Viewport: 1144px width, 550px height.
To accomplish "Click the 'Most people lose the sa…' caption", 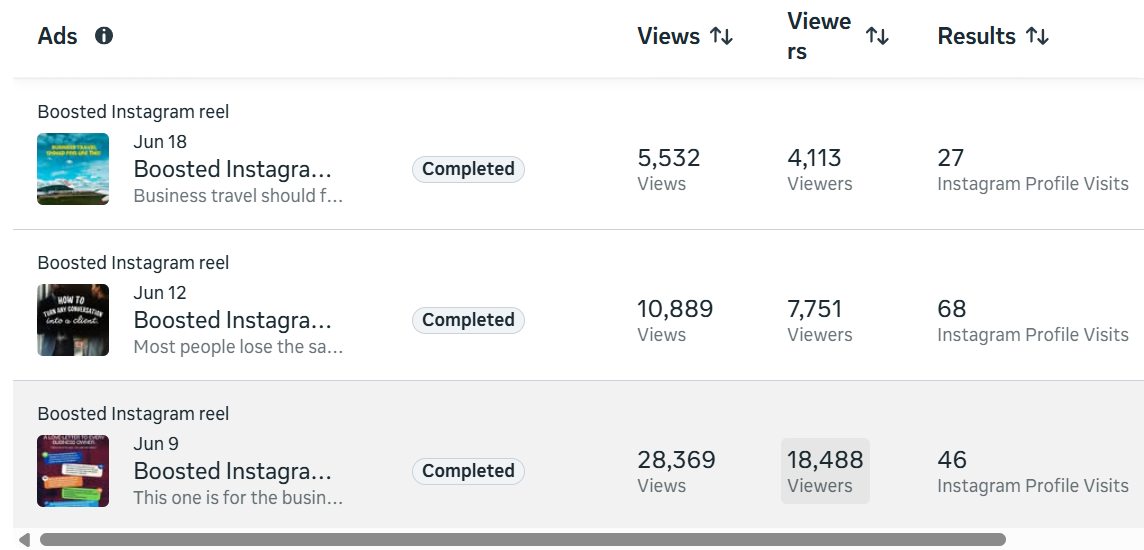I will [x=238, y=346].
